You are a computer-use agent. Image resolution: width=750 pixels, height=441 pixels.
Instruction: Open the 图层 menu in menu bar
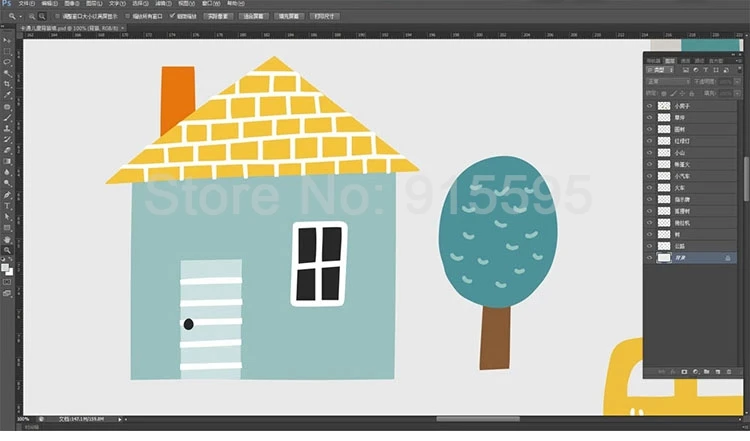pos(93,4)
